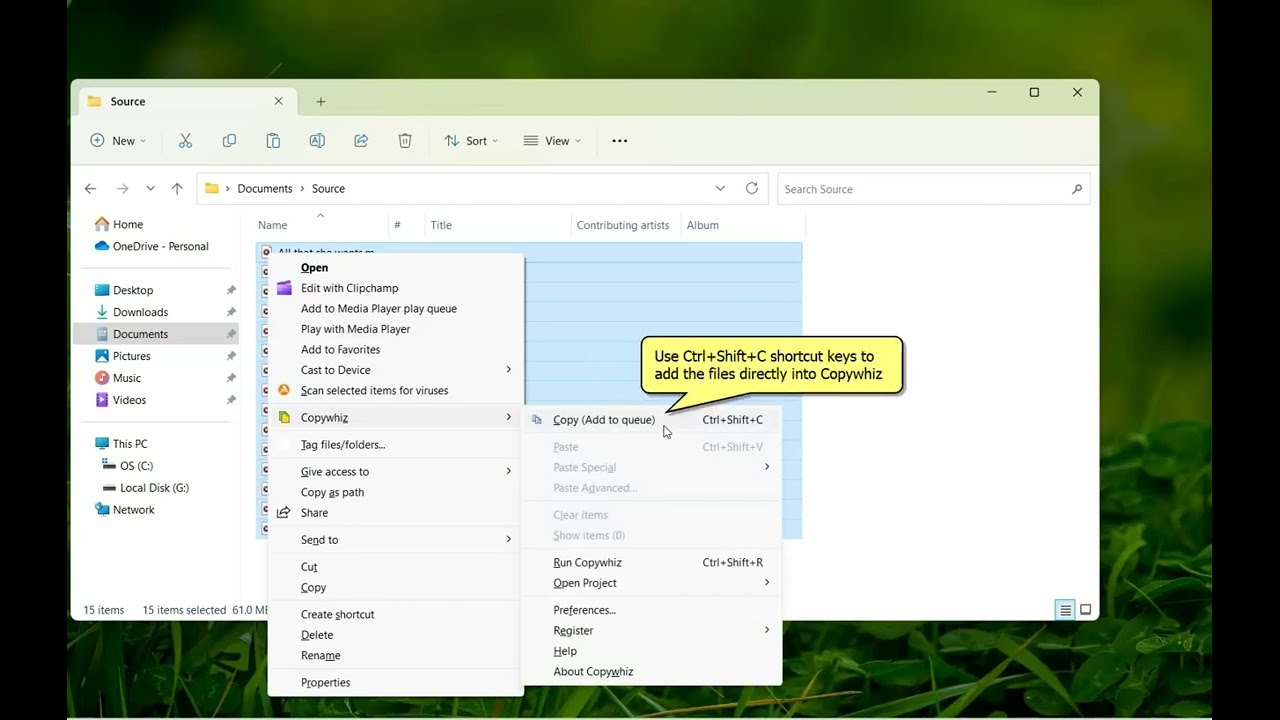Click the Cut scissors icon in toolbar
1280x720 pixels.
185,141
